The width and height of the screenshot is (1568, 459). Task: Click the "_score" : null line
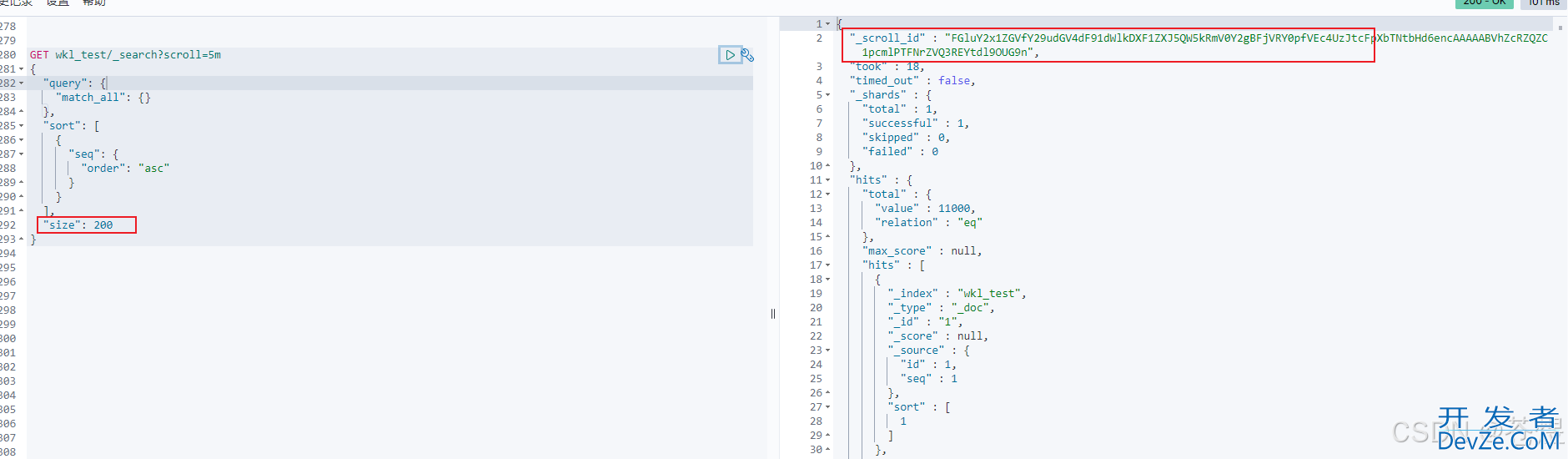click(938, 336)
